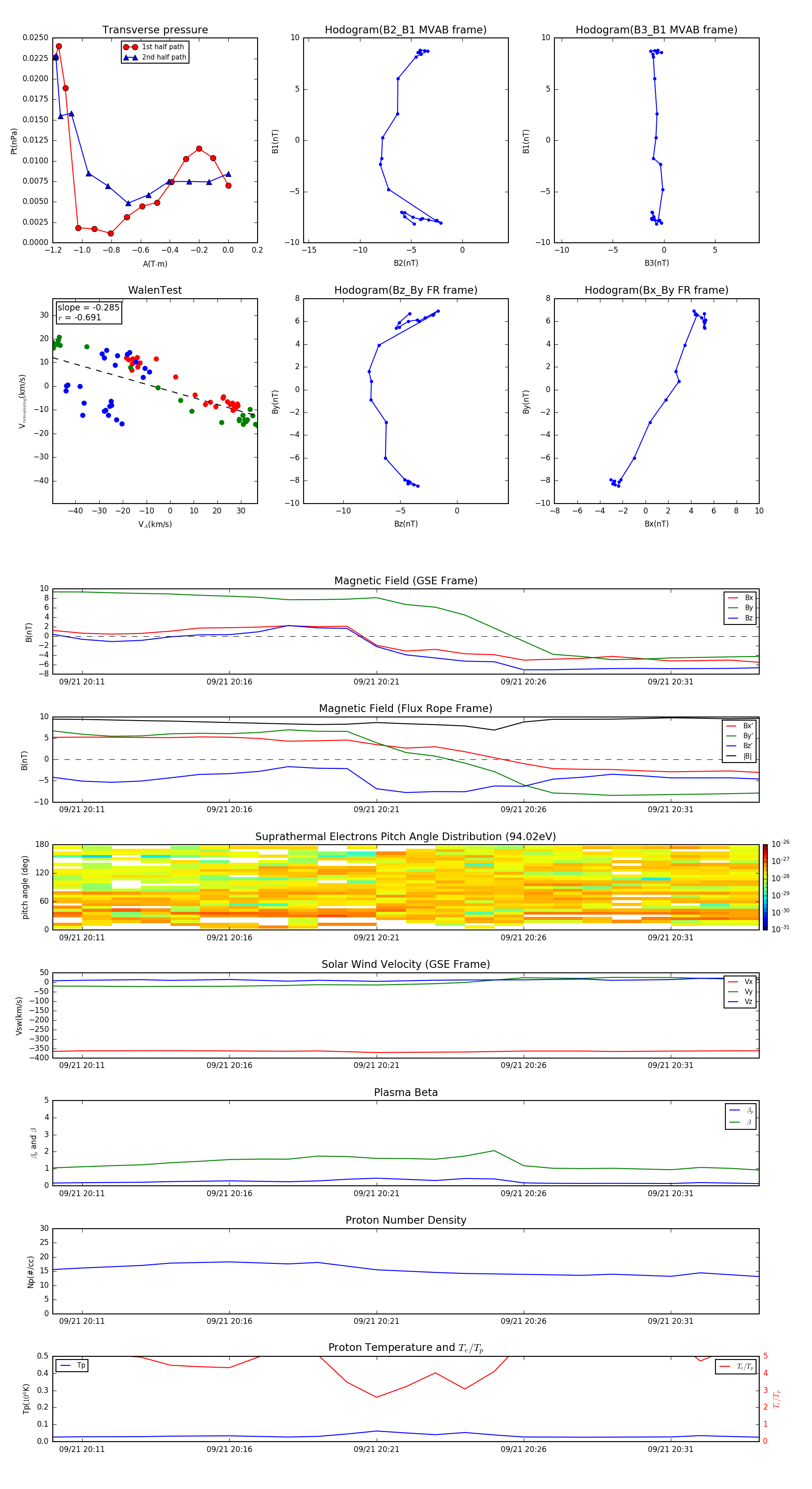Select the βp legend entry in Plasma Beta

[x=741, y=1110]
